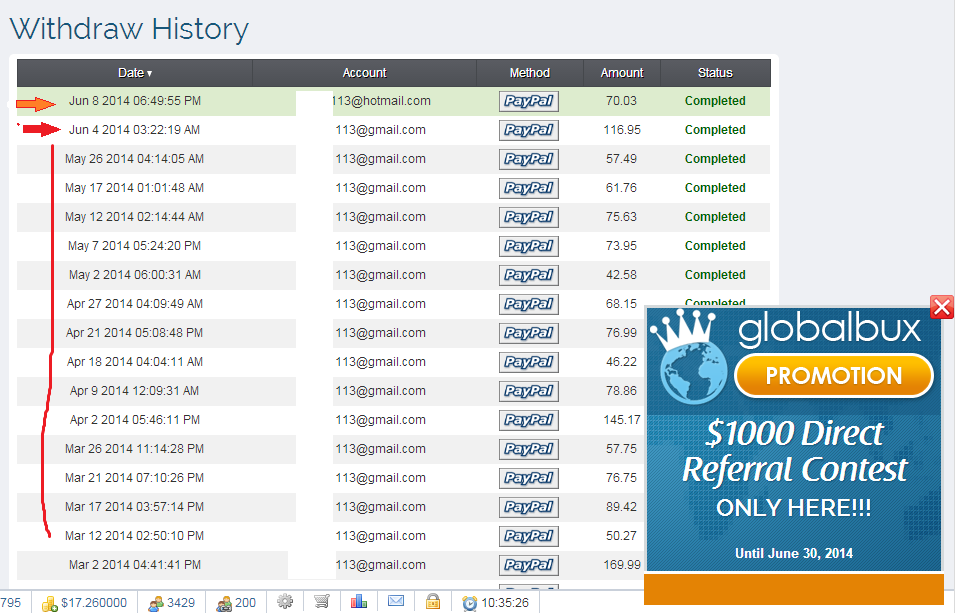
Task: Click PayPal icon in Mar 2 2014 row
Action: tap(529, 565)
